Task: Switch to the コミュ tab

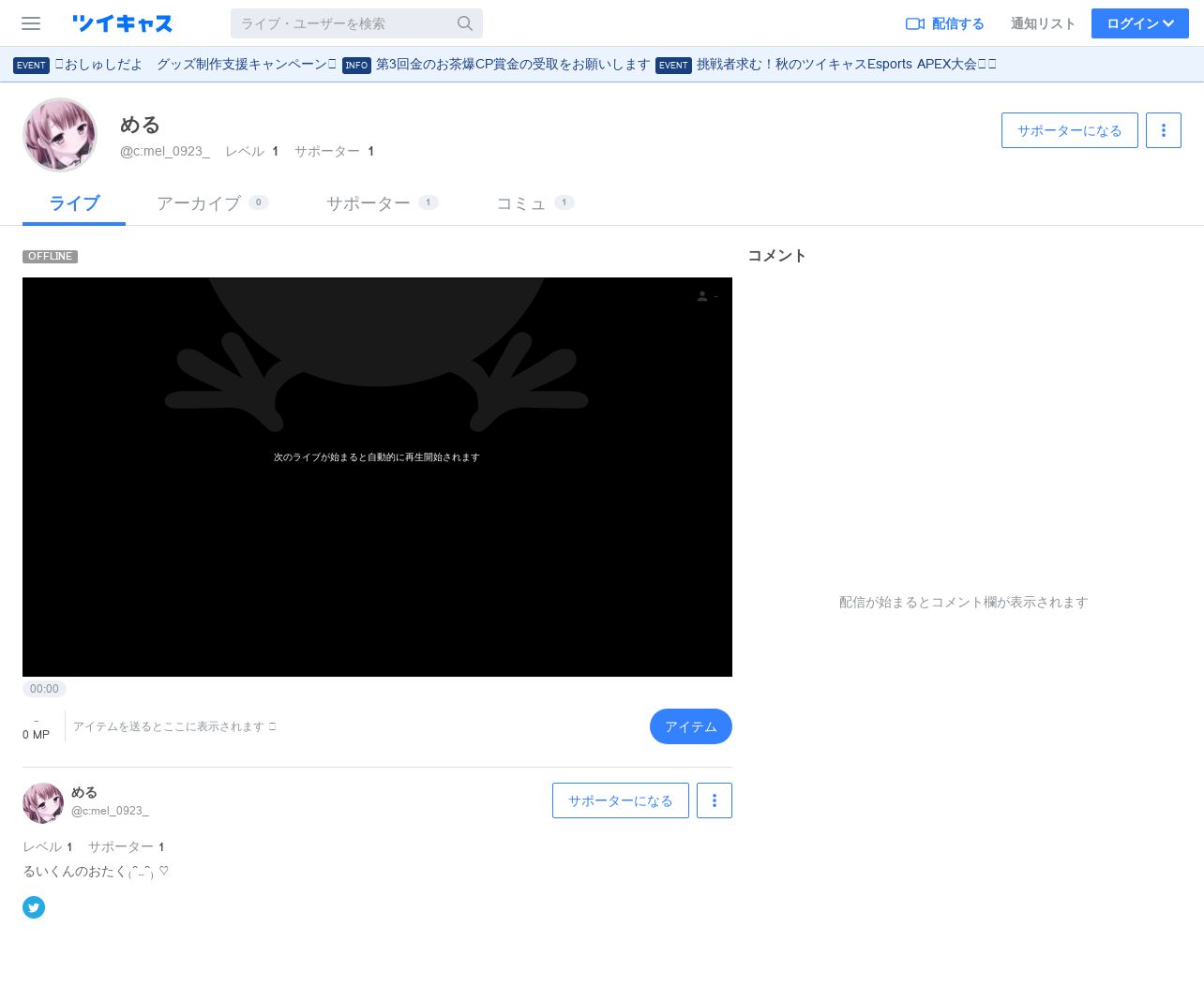Action: pyautogui.click(x=535, y=203)
